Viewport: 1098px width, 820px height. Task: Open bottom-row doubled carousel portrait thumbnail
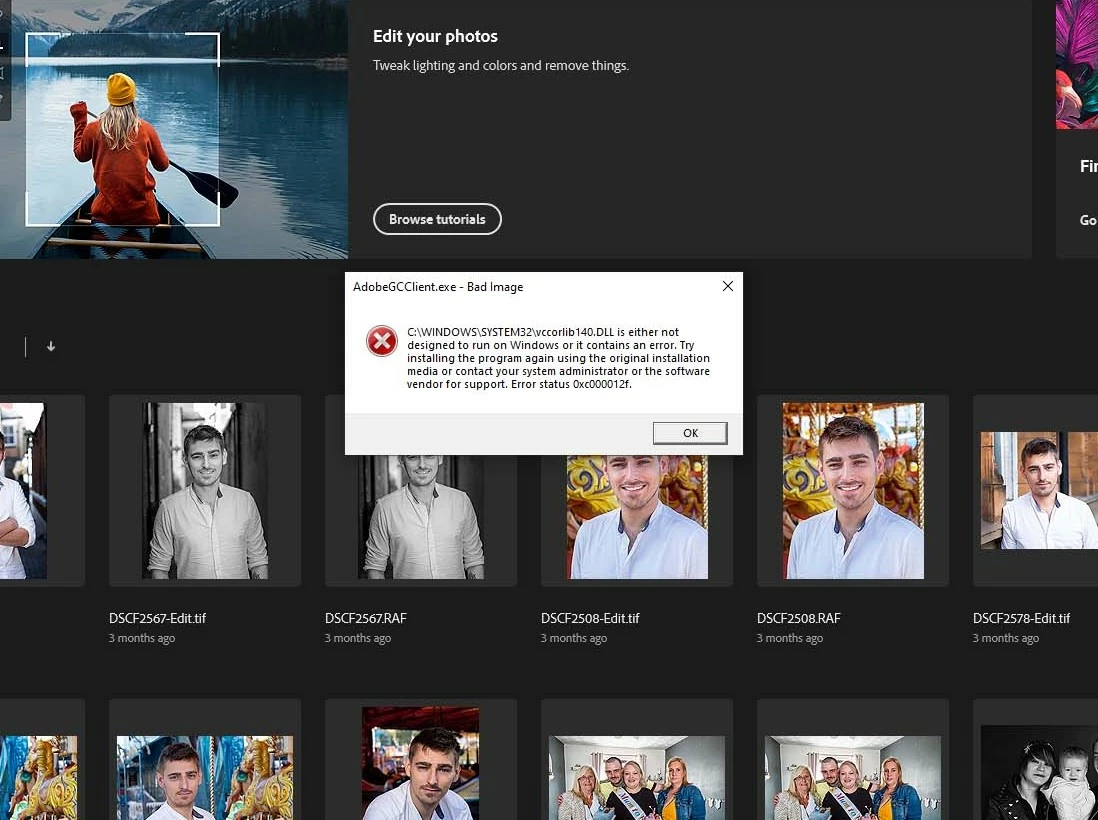(205, 777)
